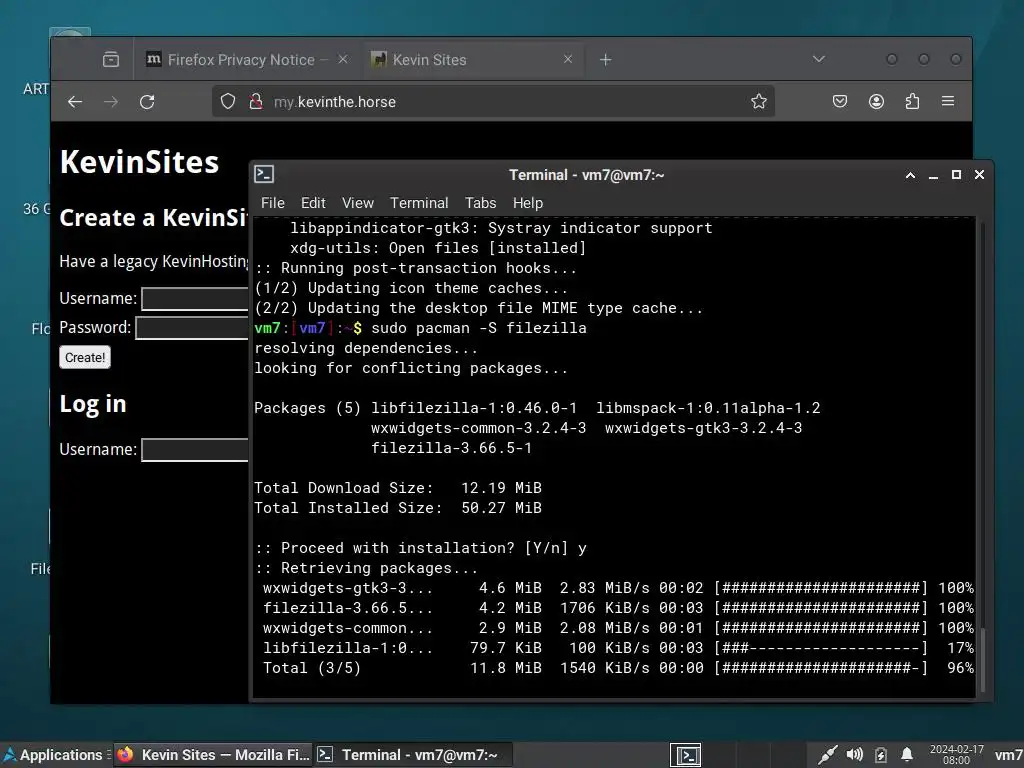Image resolution: width=1024 pixels, height=768 pixels.
Task: Open Terminal Tabs menu
Action: point(481,203)
